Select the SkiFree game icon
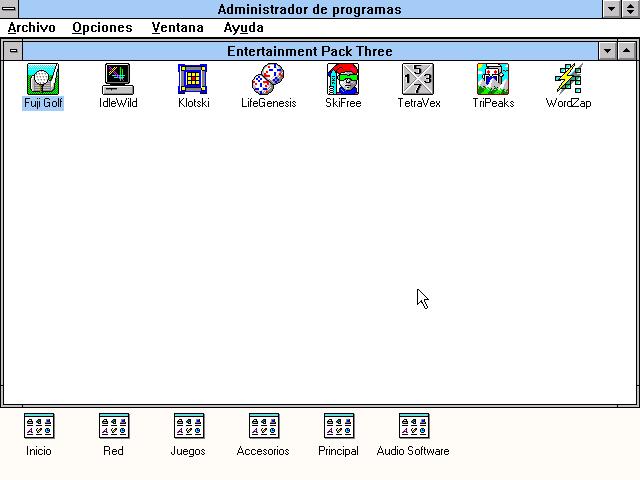Image resolution: width=640 pixels, height=480 pixels. (343, 79)
